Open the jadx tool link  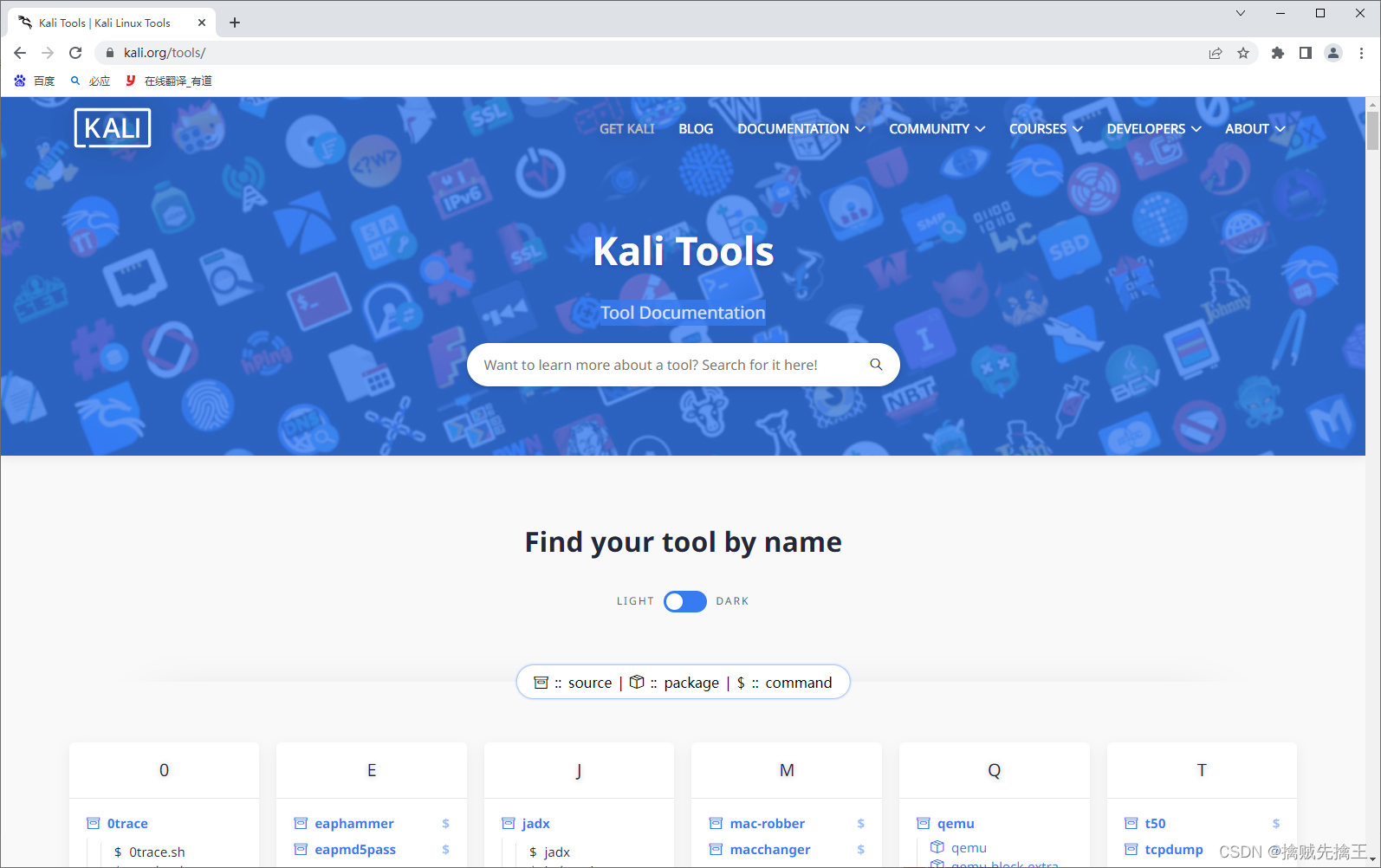coord(536,823)
